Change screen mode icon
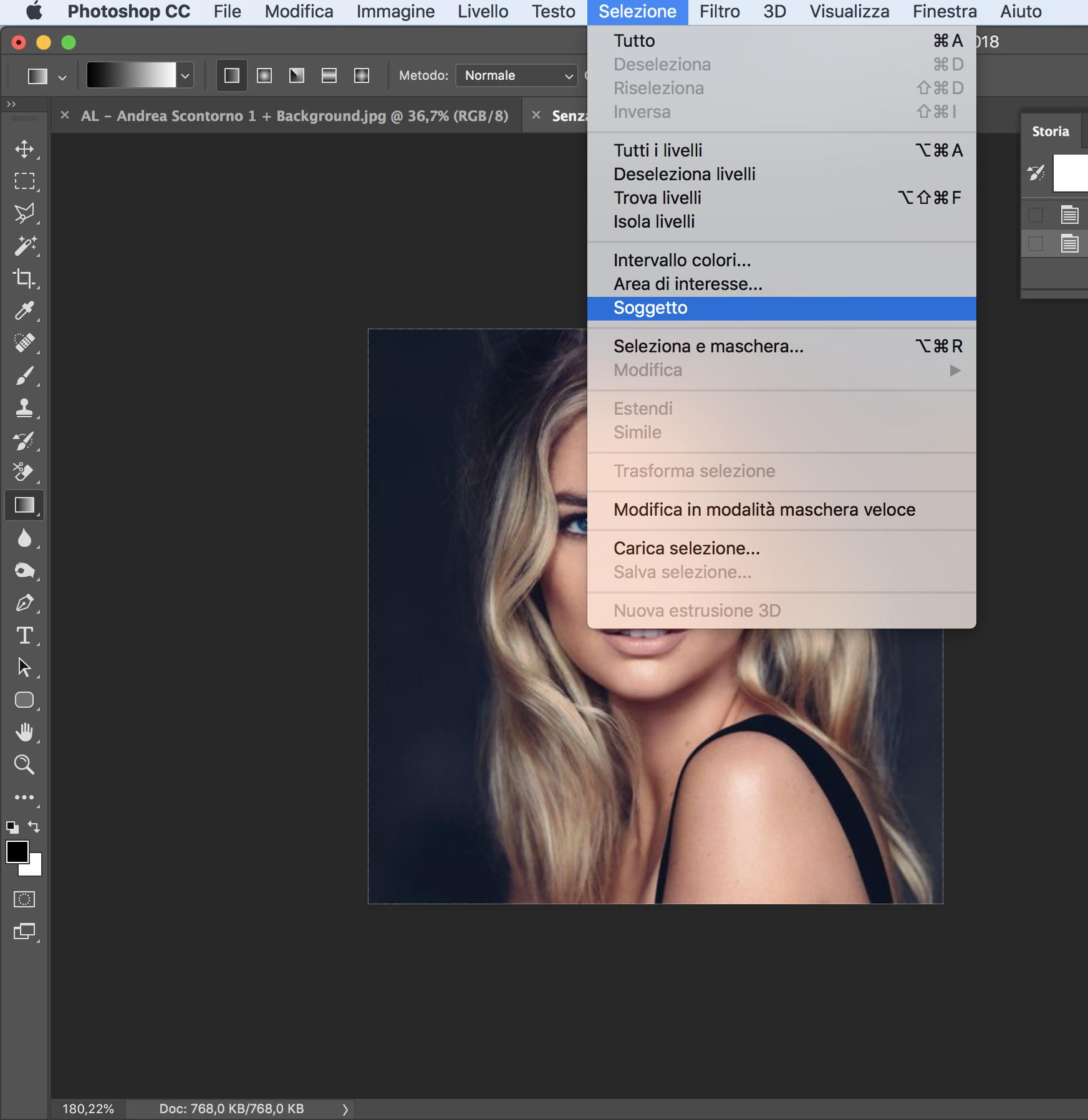Screen dimensions: 1088x1120 pyautogui.click(x=24, y=932)
